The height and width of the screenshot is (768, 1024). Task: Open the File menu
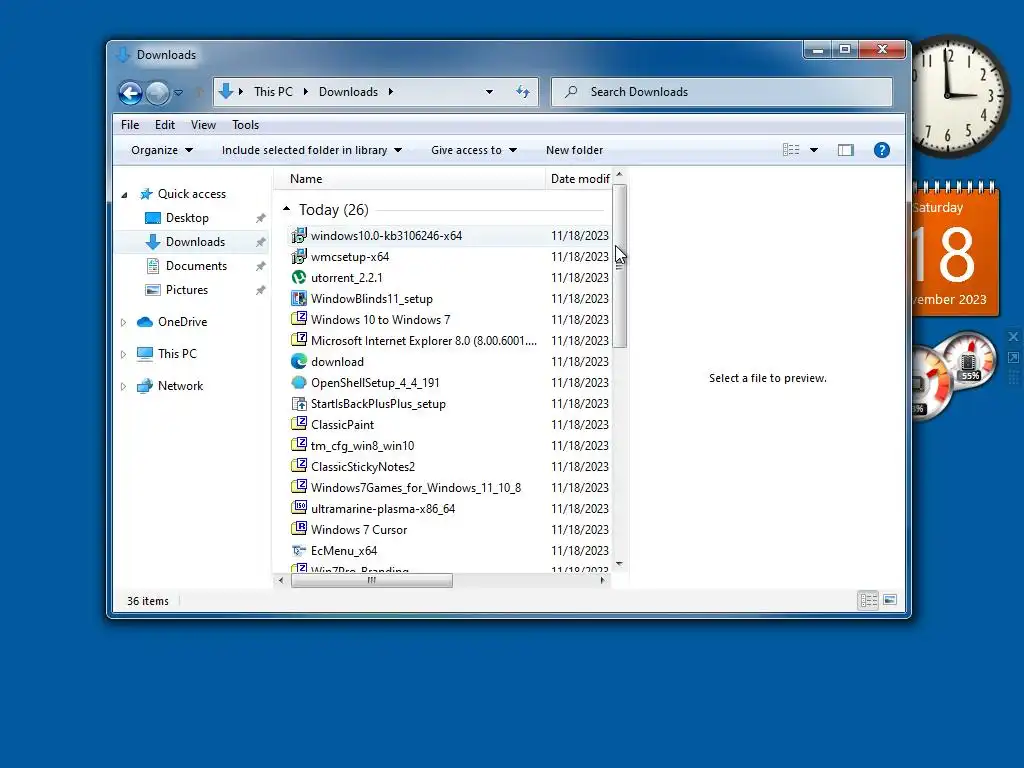pos(130,125)
